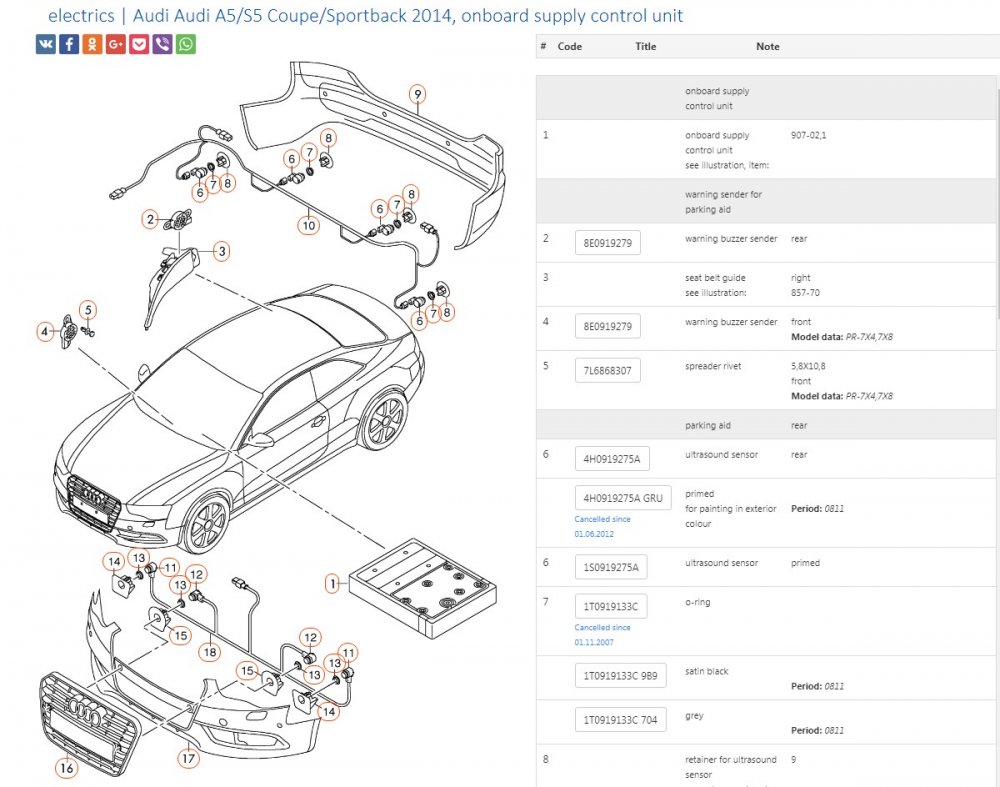The height and width of the screenshot is (787, 1000).
Task: Open part code 7L6868307 spreader rivet
Action: (608, 371)
